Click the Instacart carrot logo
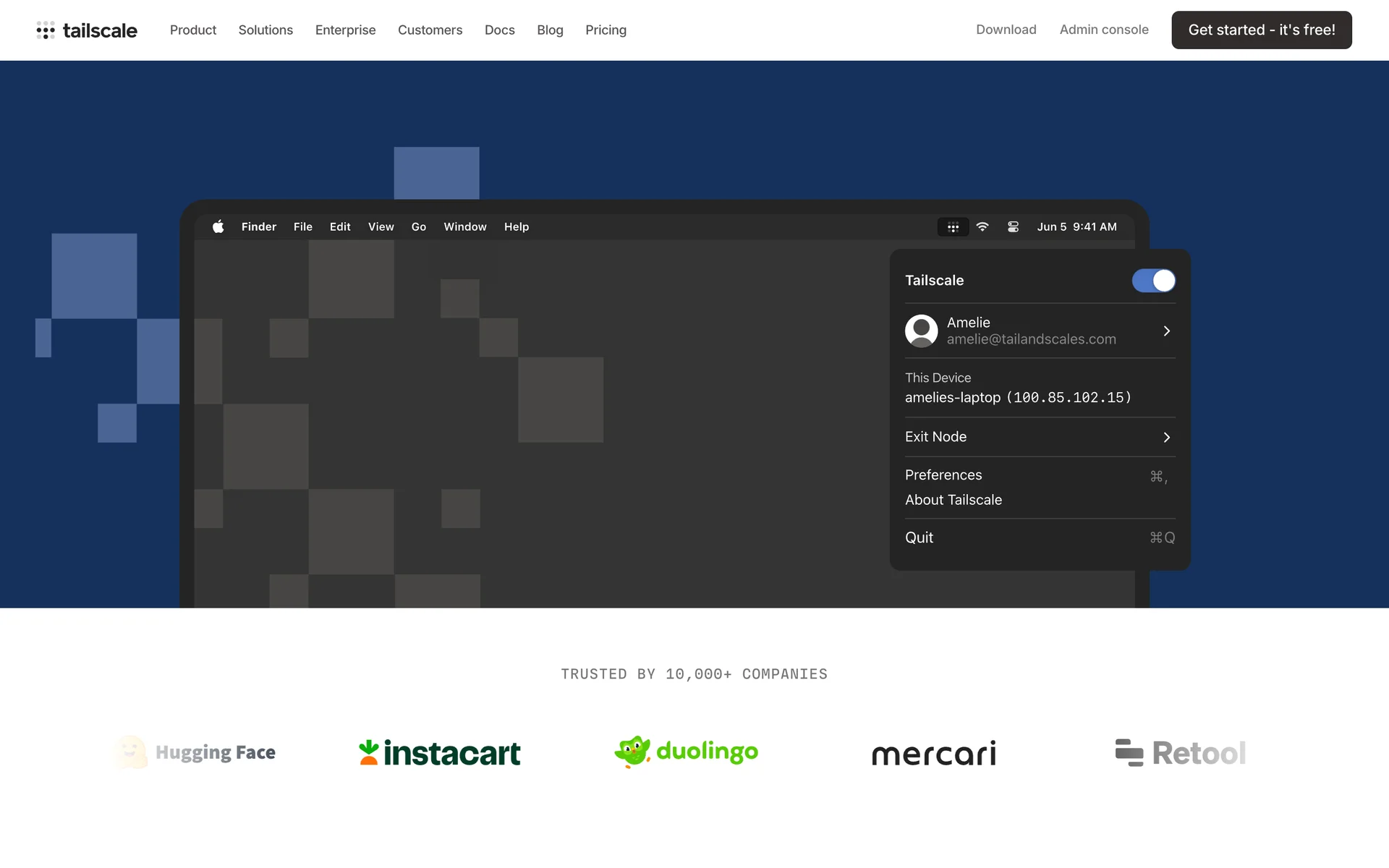1389x868 pixels. 369,752
